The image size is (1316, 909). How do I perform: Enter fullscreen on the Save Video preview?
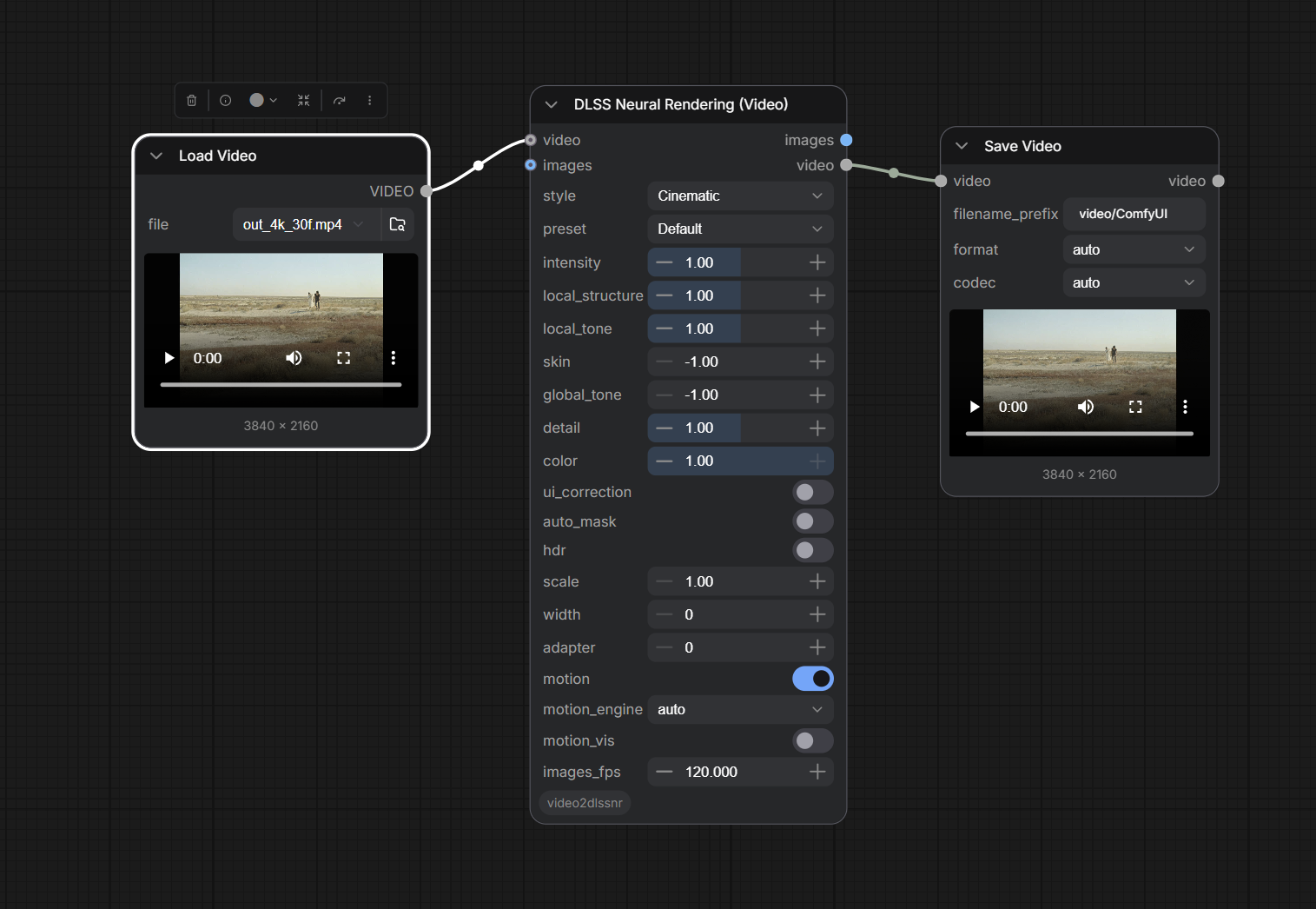[x=1135, y=407]
